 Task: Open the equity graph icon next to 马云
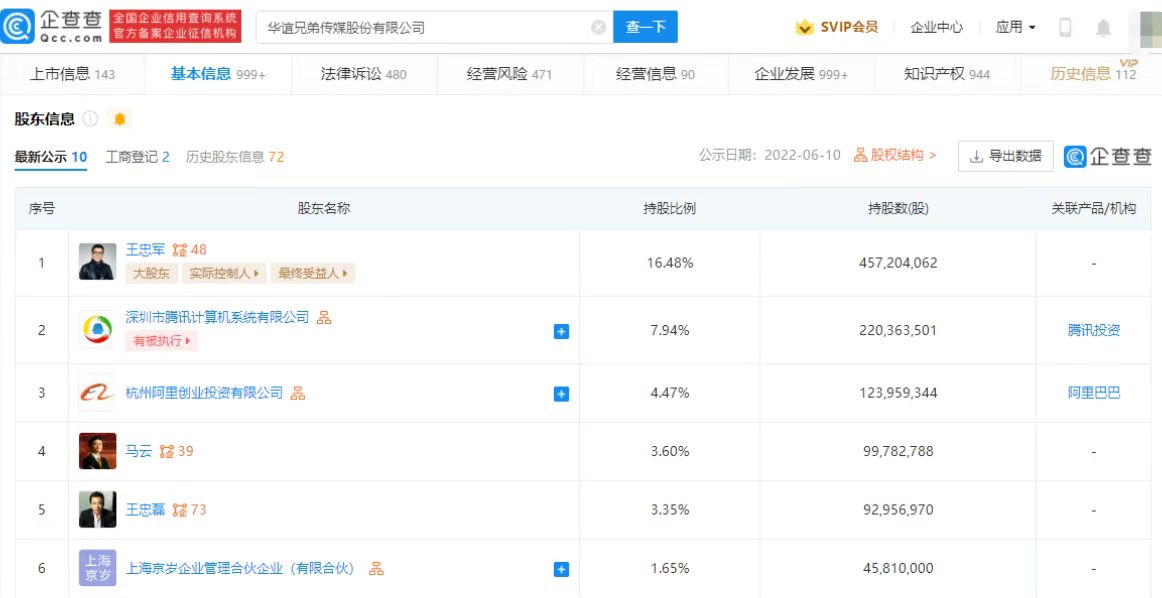[x=167, y=451]
